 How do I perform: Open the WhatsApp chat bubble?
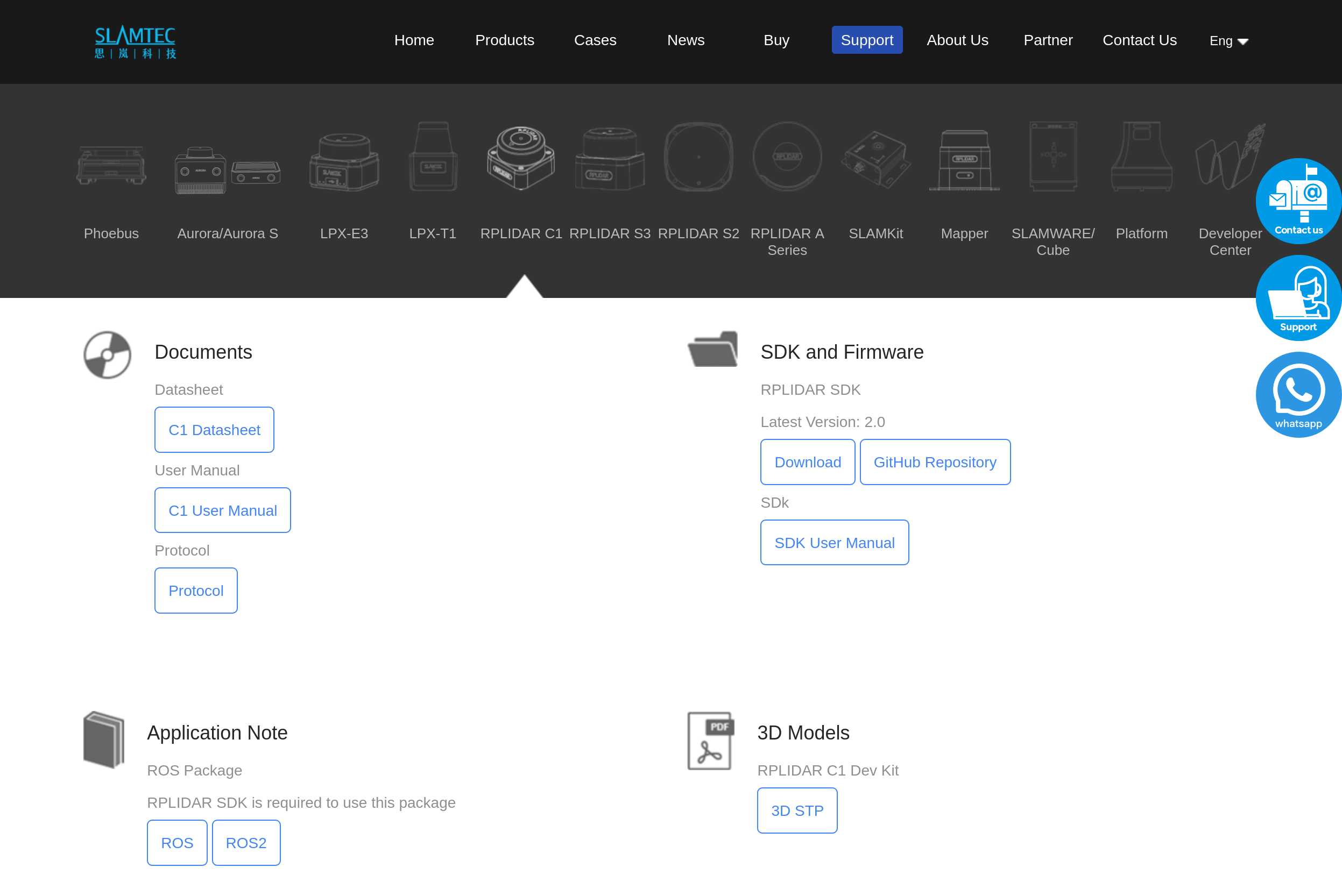[x=1298, y=394]
